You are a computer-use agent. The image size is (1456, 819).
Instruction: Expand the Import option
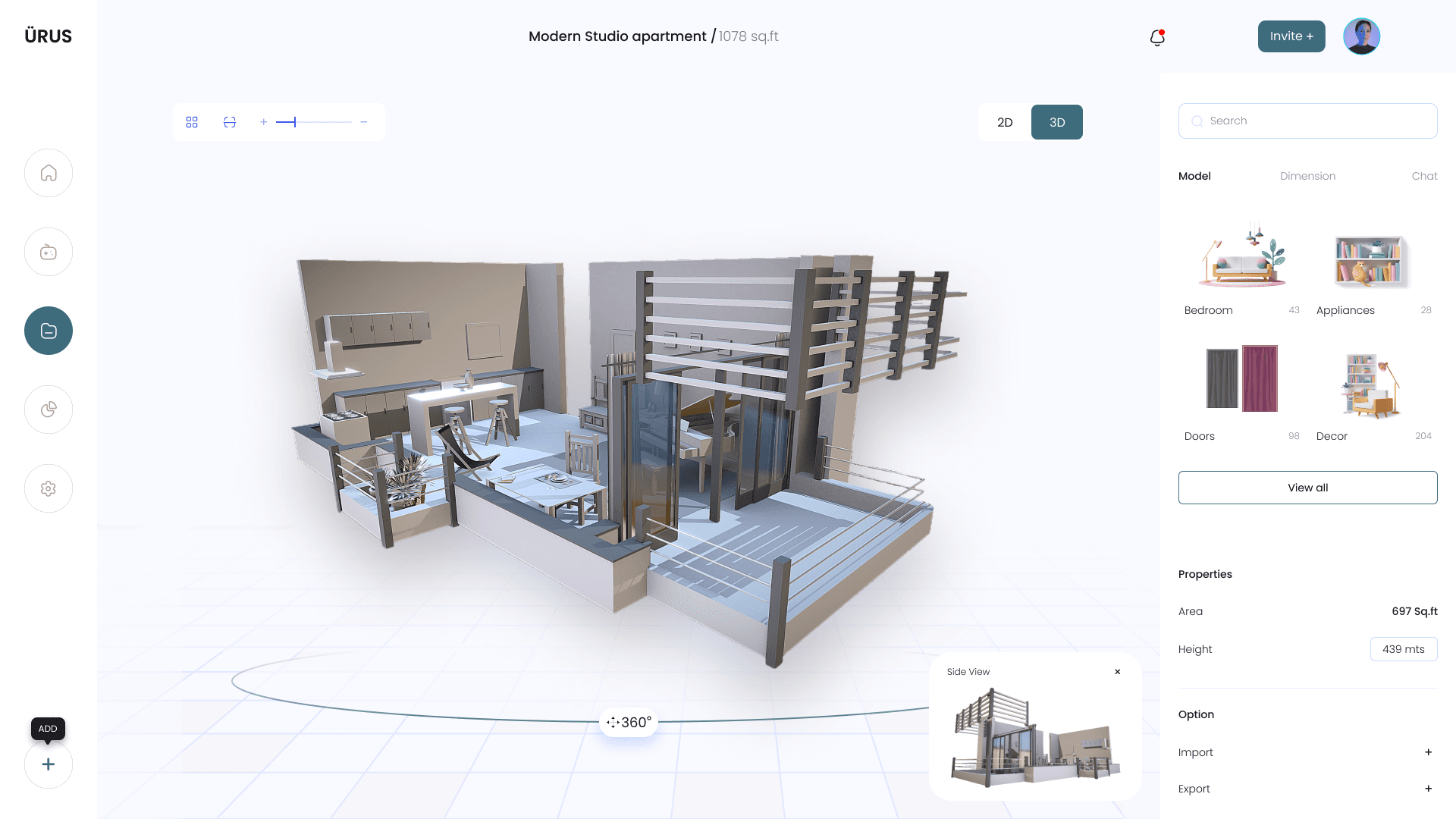[x=1428, y=752]
